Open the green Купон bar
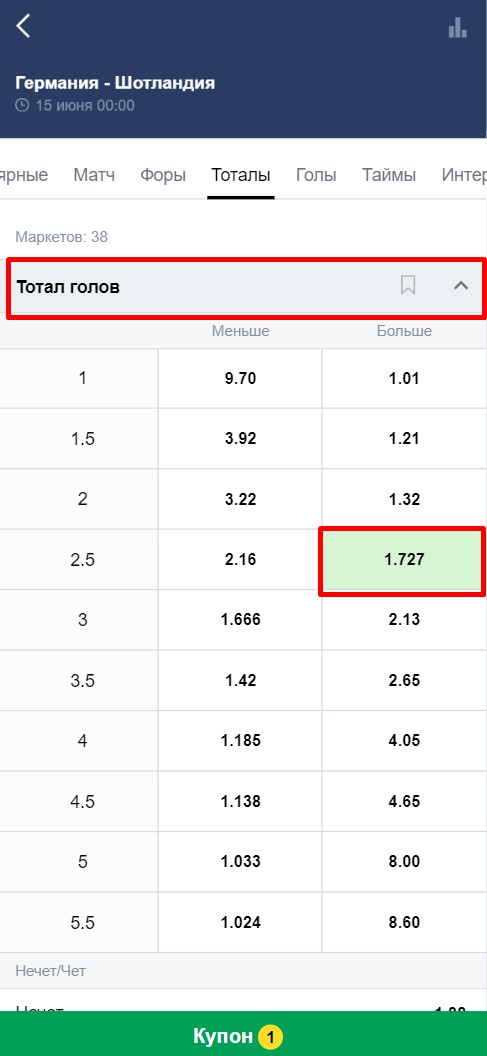The height and width of the screenshot is (1056, 487). click(x=243, y=1036)
